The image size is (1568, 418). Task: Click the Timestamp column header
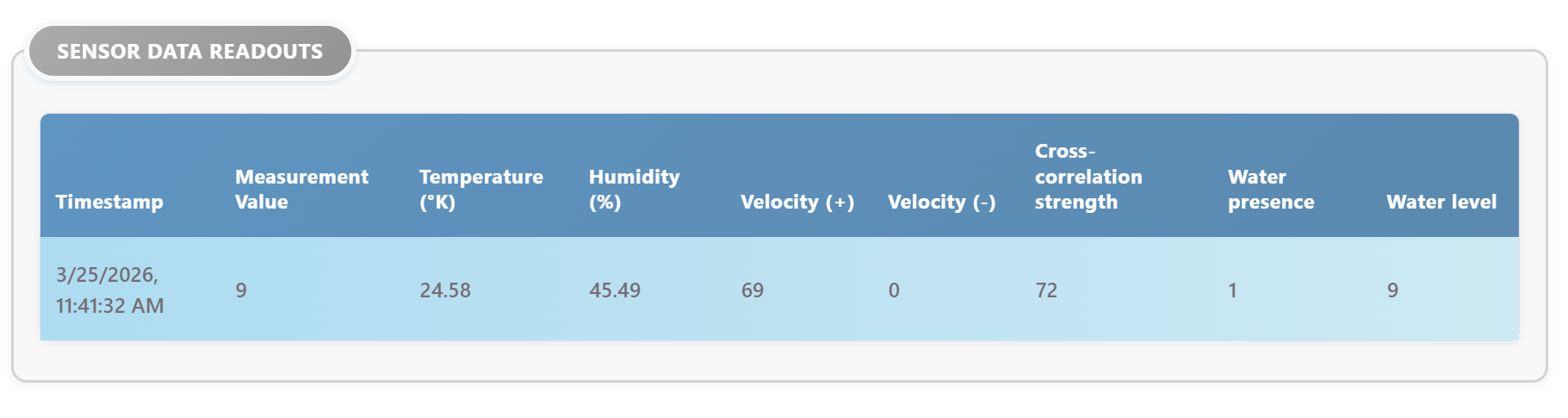(109, 202)
